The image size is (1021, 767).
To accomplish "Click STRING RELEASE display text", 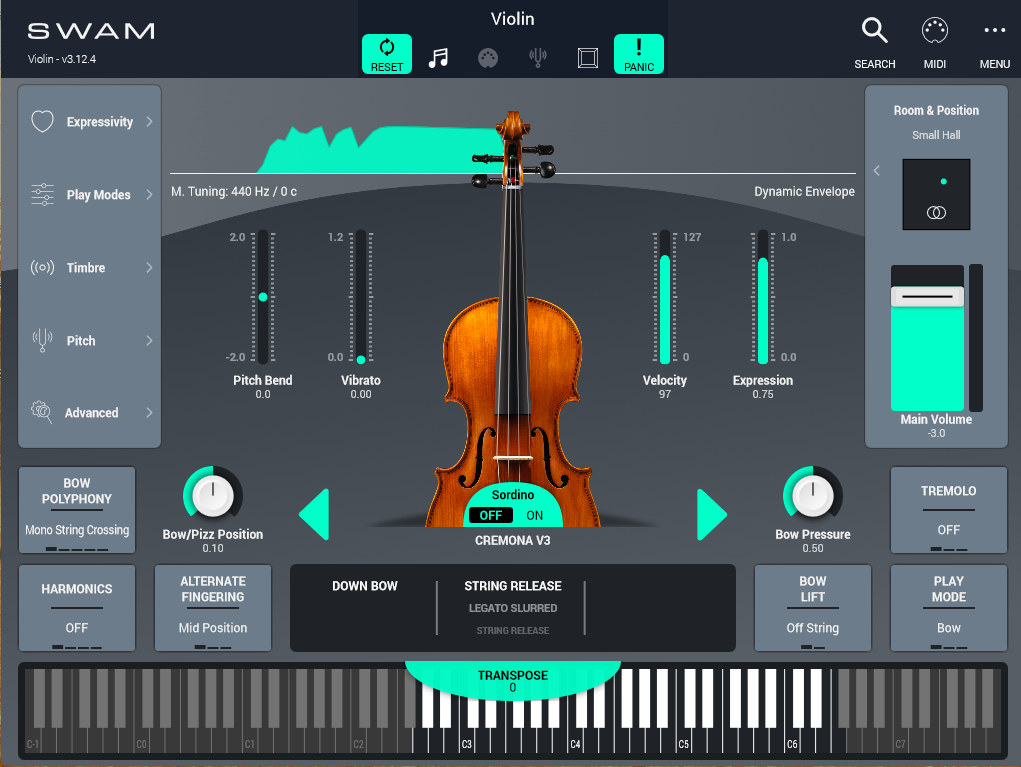I will pos(512,586).
